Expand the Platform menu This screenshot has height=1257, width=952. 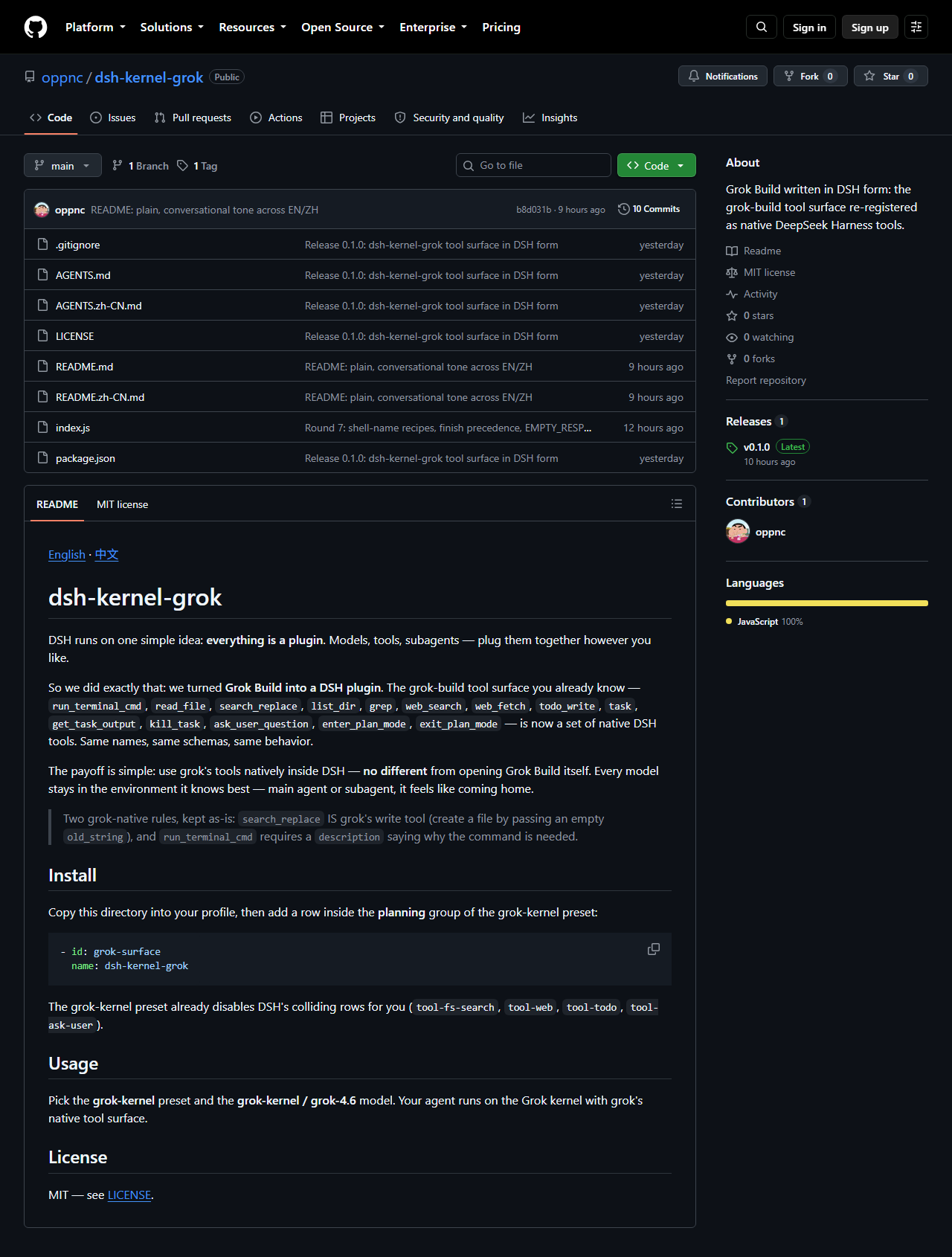[95, 27]
